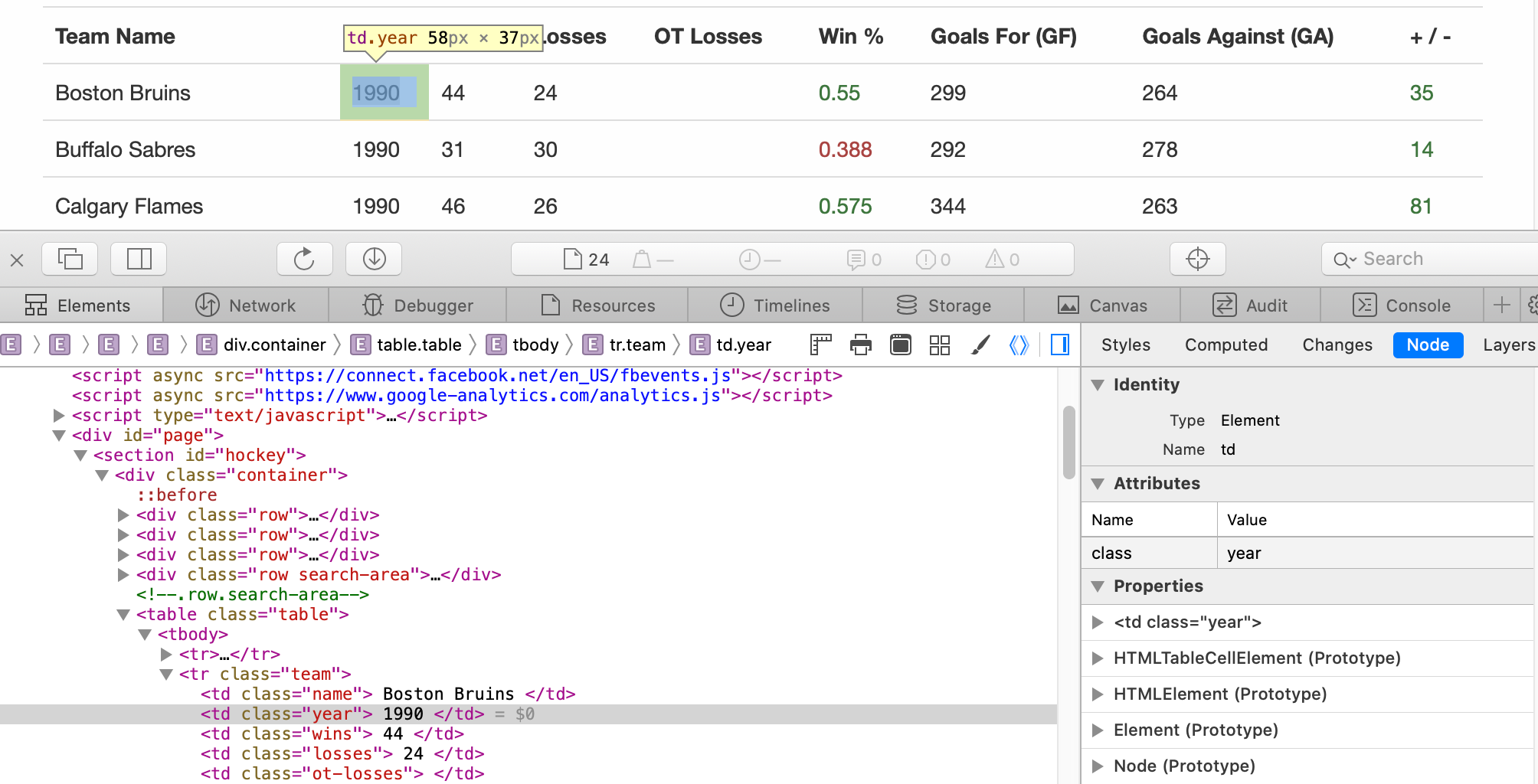Click the class attribute value 'year'
Screen dimensions: 1538x784
(x=1243, y=554)
